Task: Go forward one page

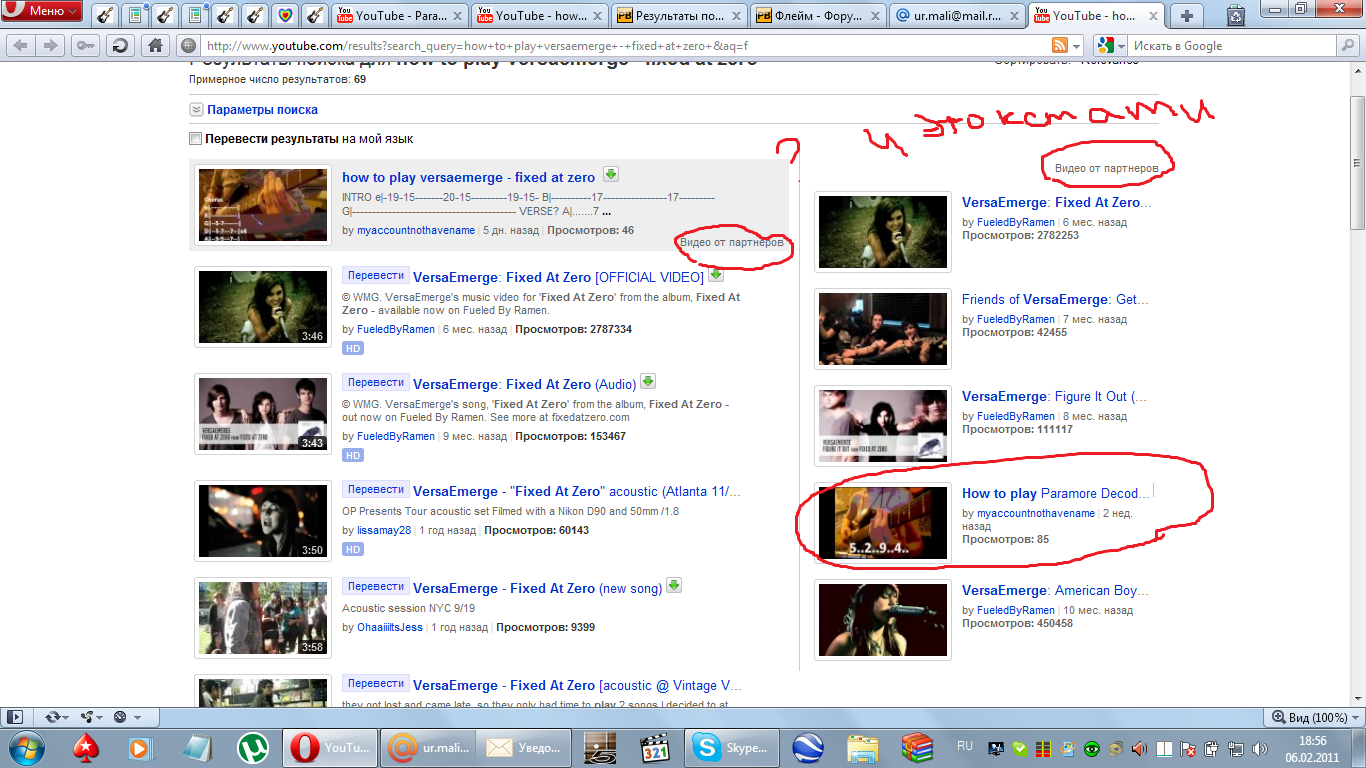Action: pos(50,46)
